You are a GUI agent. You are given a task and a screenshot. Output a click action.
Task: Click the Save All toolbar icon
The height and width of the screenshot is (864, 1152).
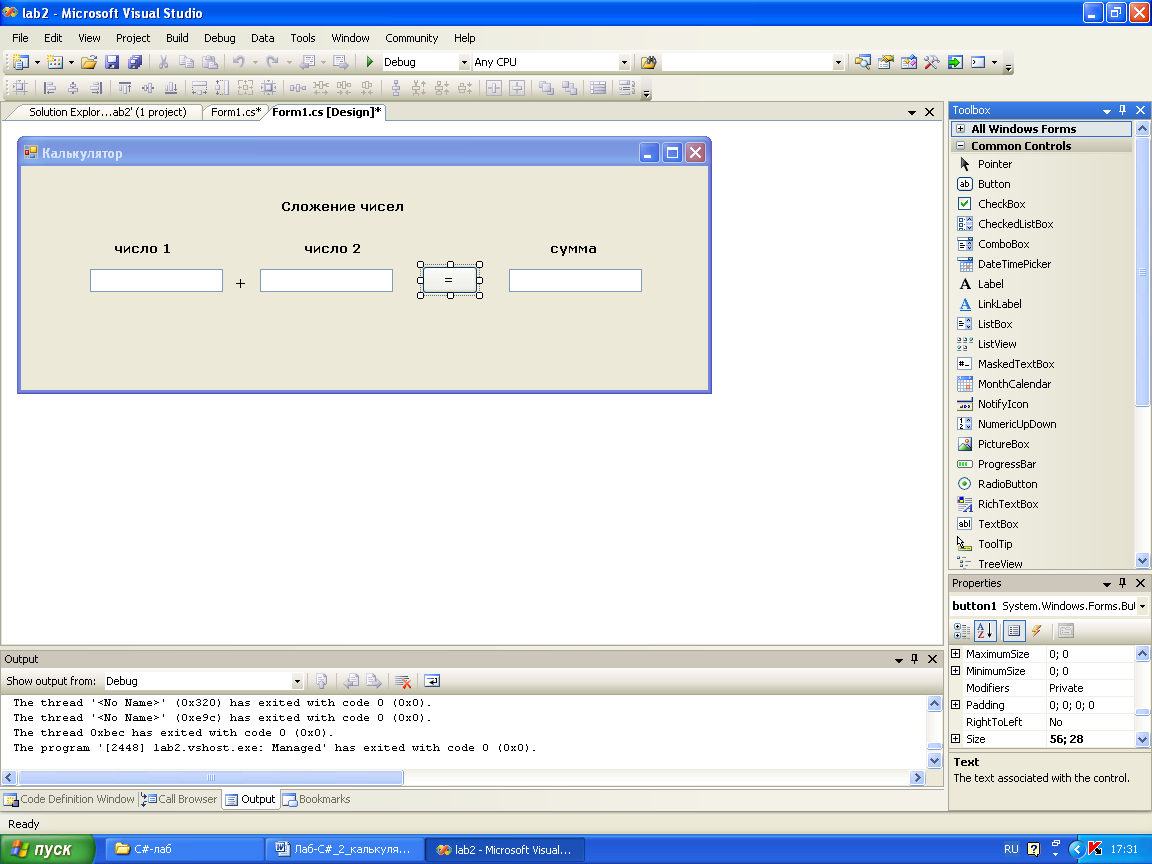pyautogui.click(x=134, y=62)
